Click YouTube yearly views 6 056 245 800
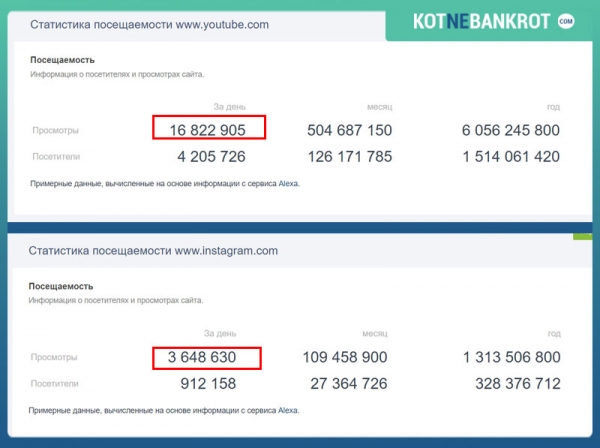Screen dimensions: 600x448 pos(510,130)
